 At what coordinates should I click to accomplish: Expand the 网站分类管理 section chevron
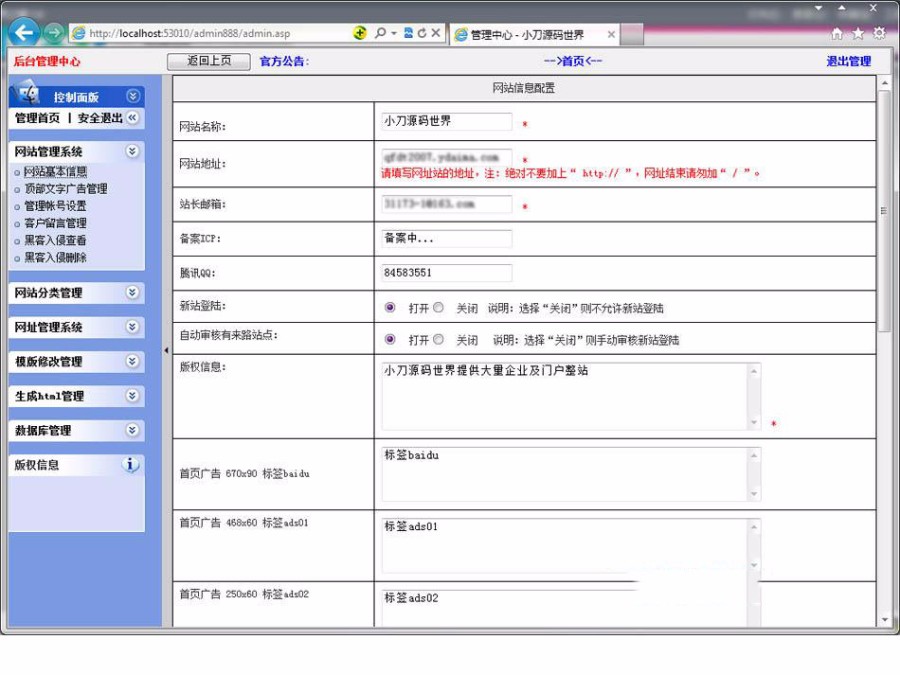click(x=132, y=292)
